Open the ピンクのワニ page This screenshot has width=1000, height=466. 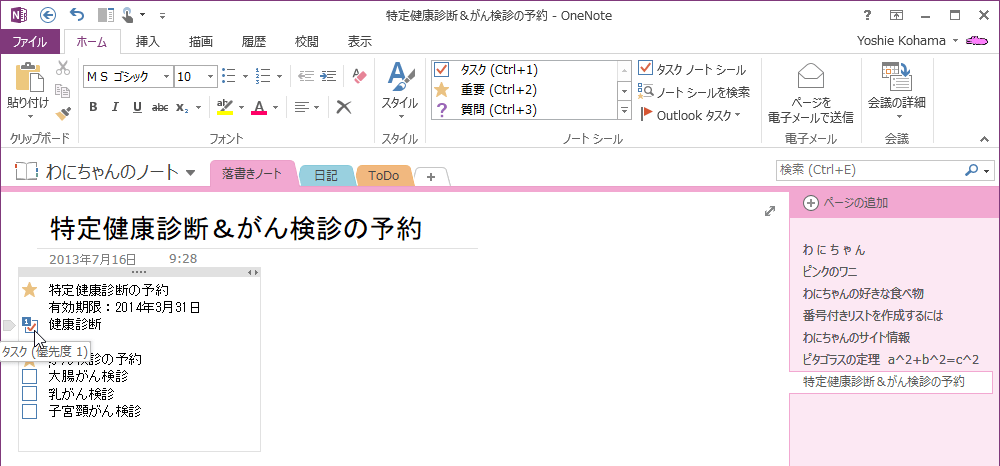coord(830,272)
